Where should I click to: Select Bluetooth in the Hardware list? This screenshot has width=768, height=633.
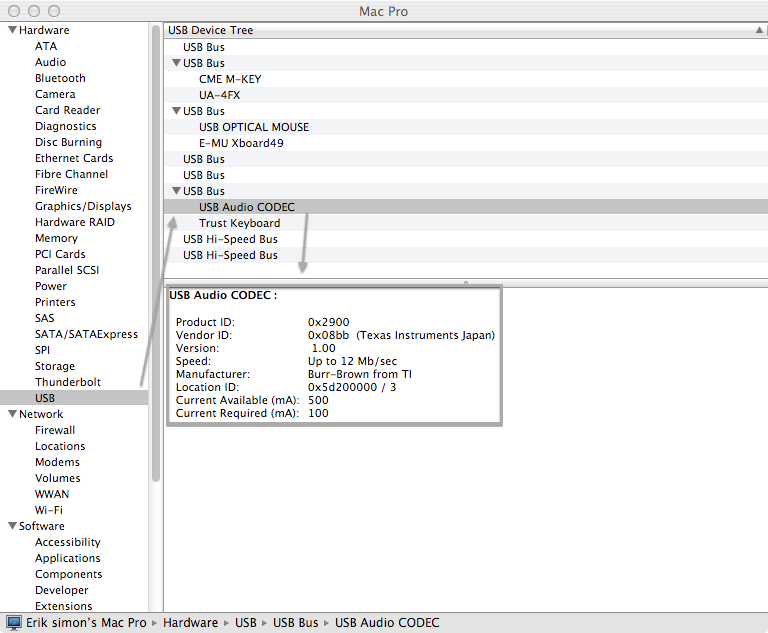click(x=60, y=78)
